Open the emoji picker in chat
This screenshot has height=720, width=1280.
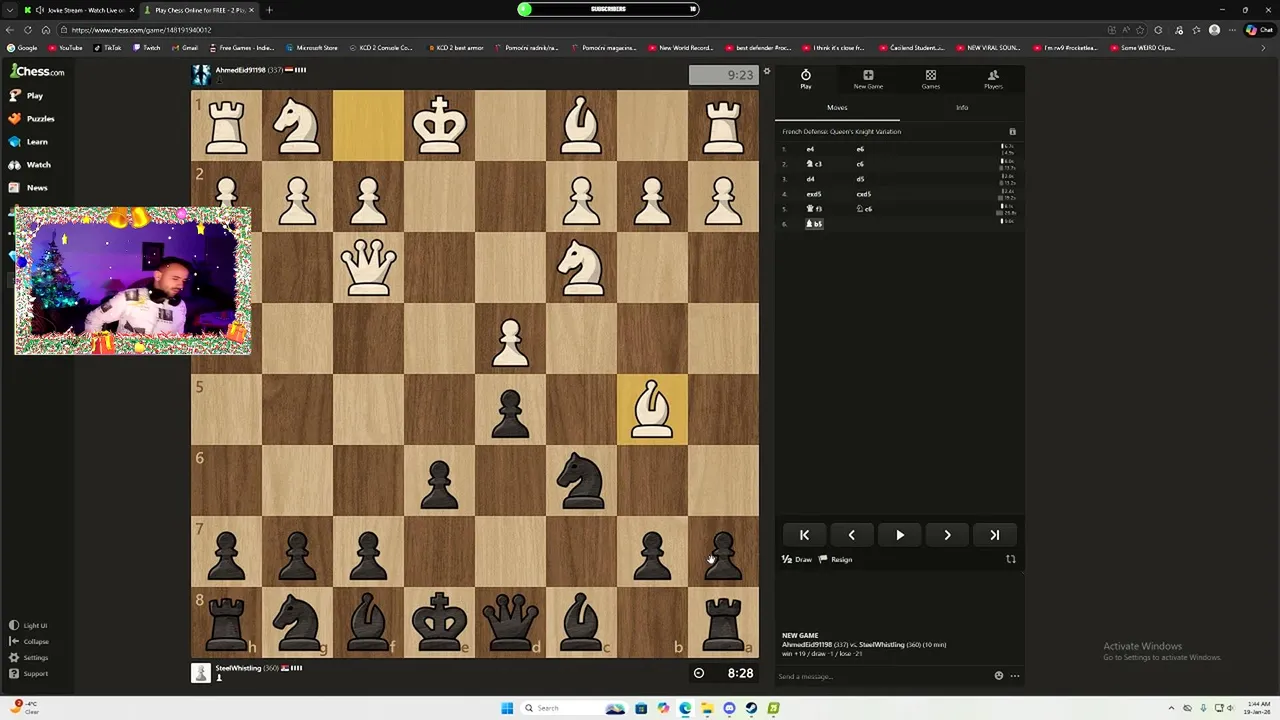[998, 677]
